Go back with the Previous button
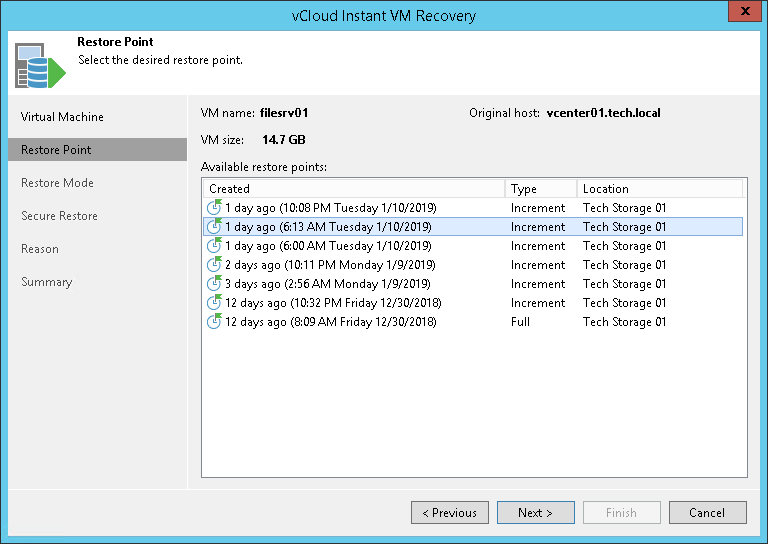This screenshot has width=768, height=544. click(x=449, y=513)
